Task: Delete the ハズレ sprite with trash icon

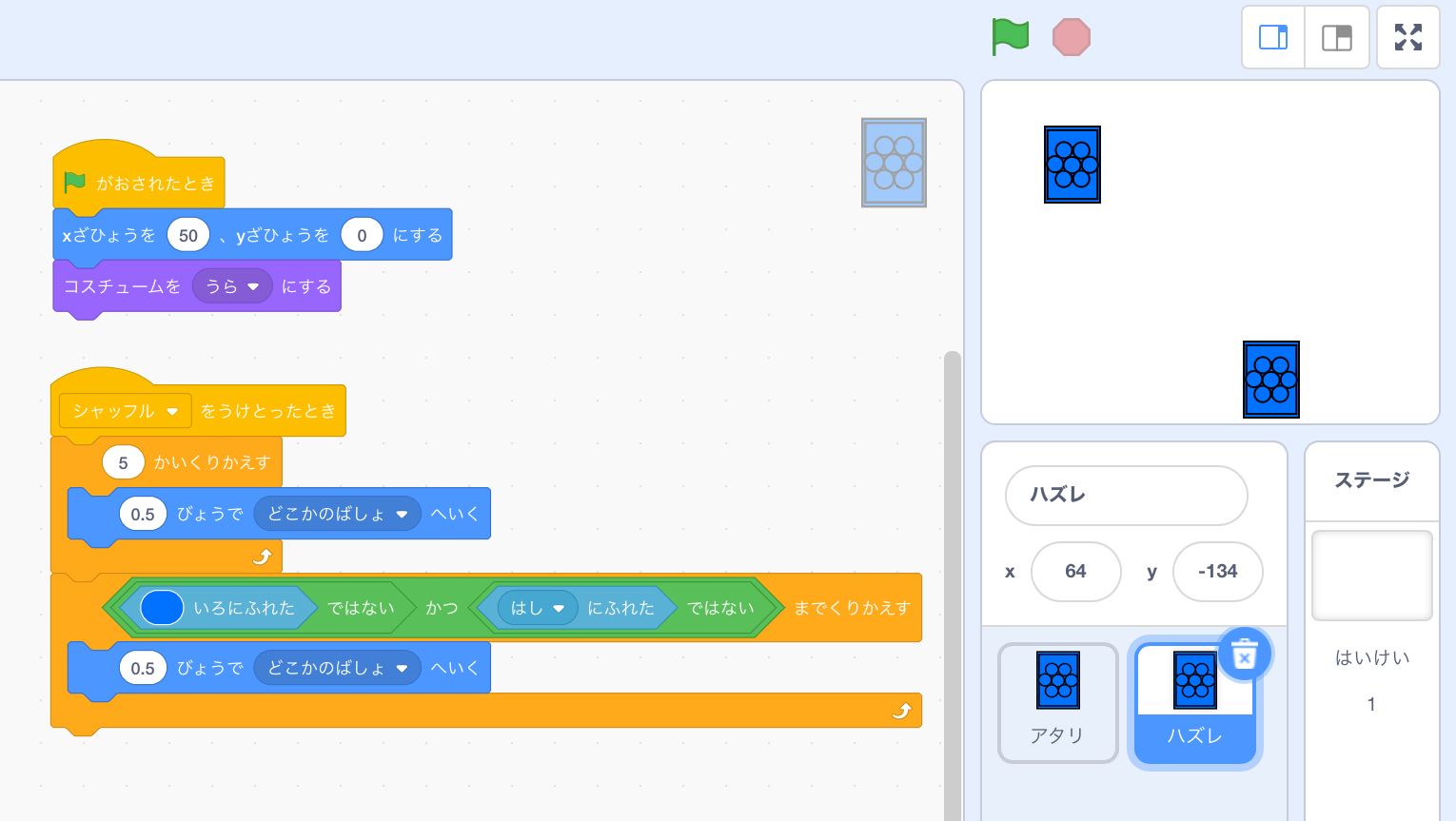Action: coord(1245,654)
